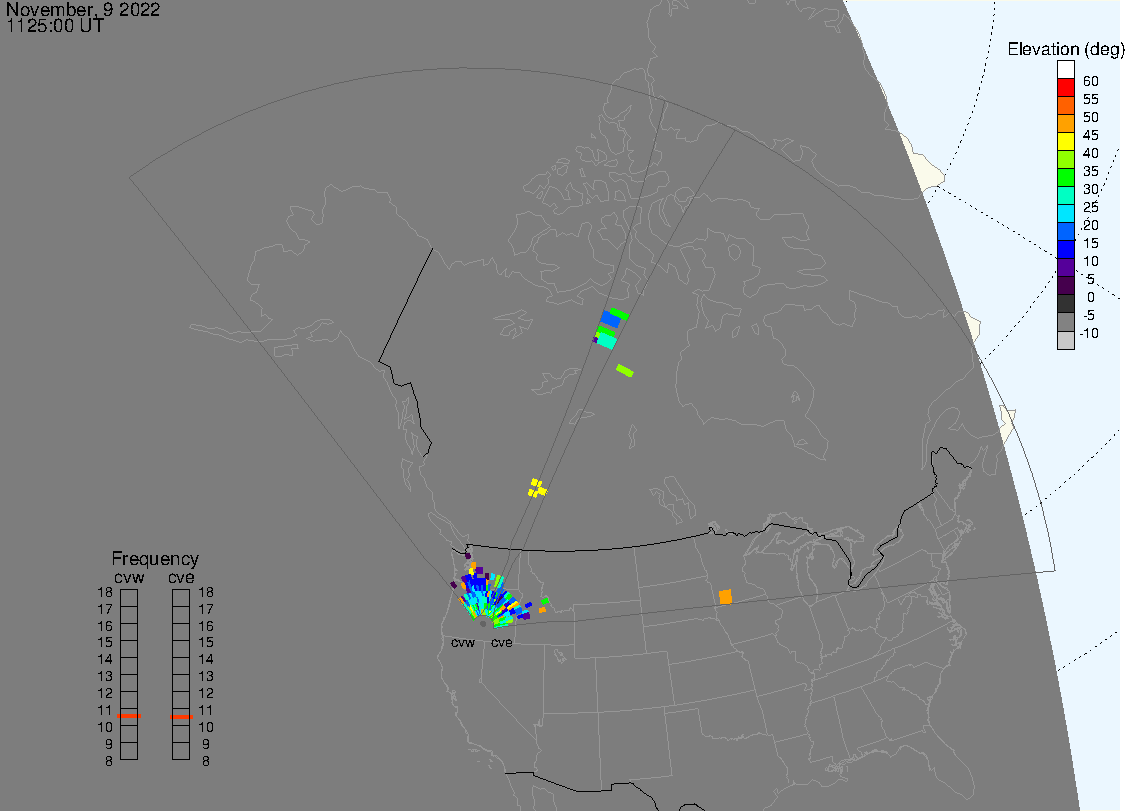Click the isolated orange echo patch over Minnesota

coord(725,596)
